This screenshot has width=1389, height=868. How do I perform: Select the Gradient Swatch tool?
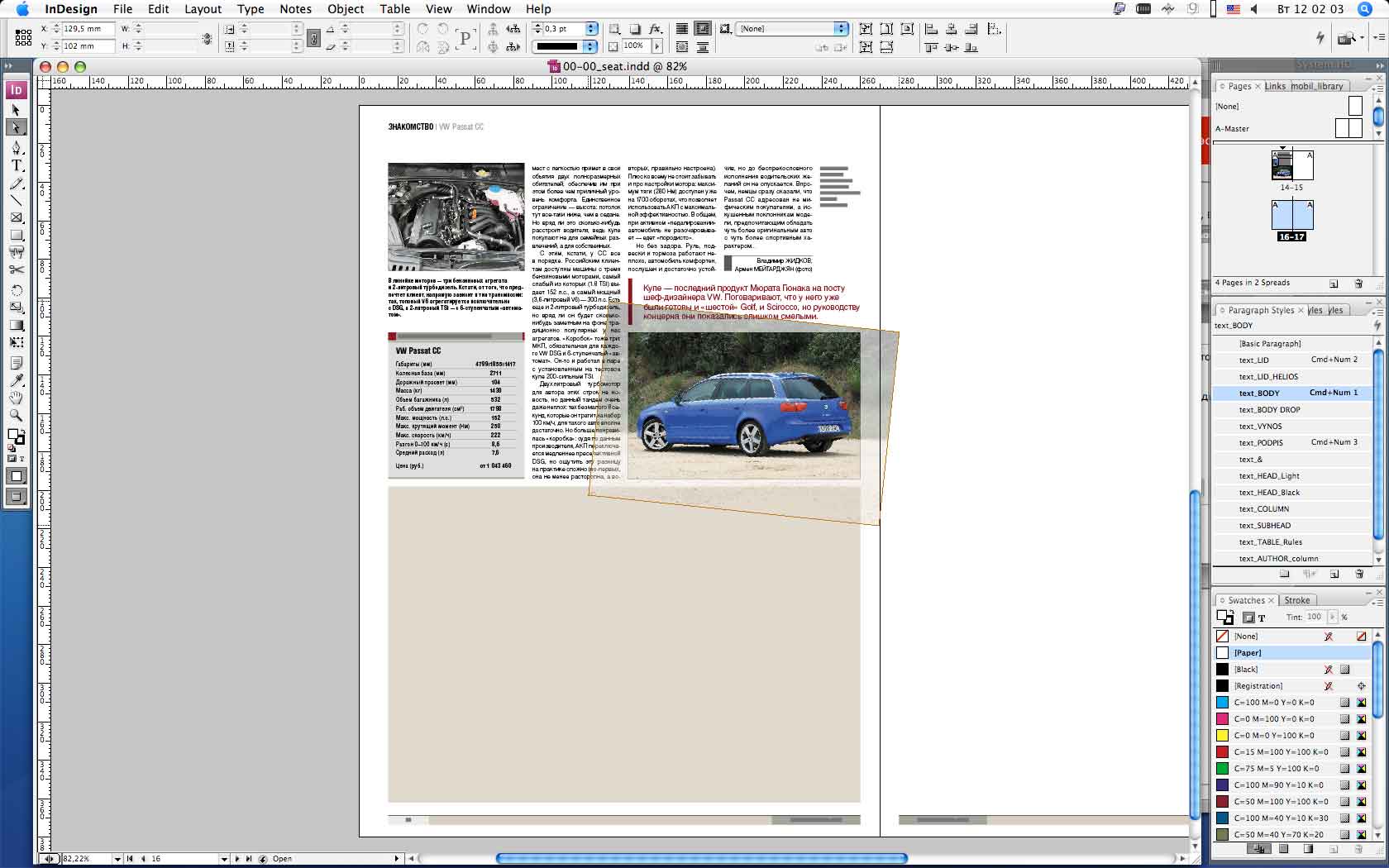click(x=16, y=325)
